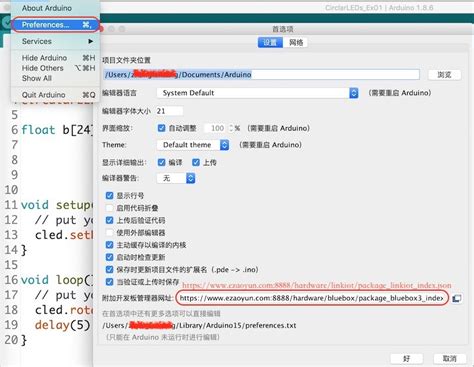Select Hide Arduino menu item

pos(56,58)
